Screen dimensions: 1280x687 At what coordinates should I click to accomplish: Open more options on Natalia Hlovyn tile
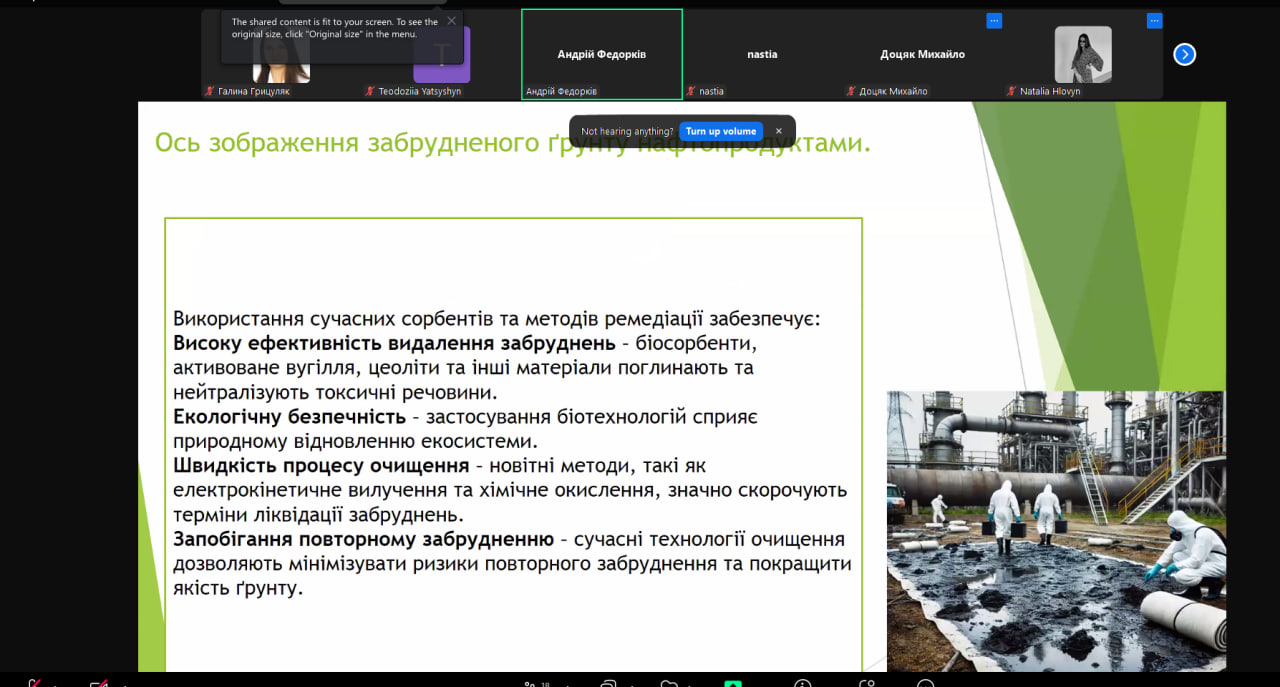tap(1154, 20)
